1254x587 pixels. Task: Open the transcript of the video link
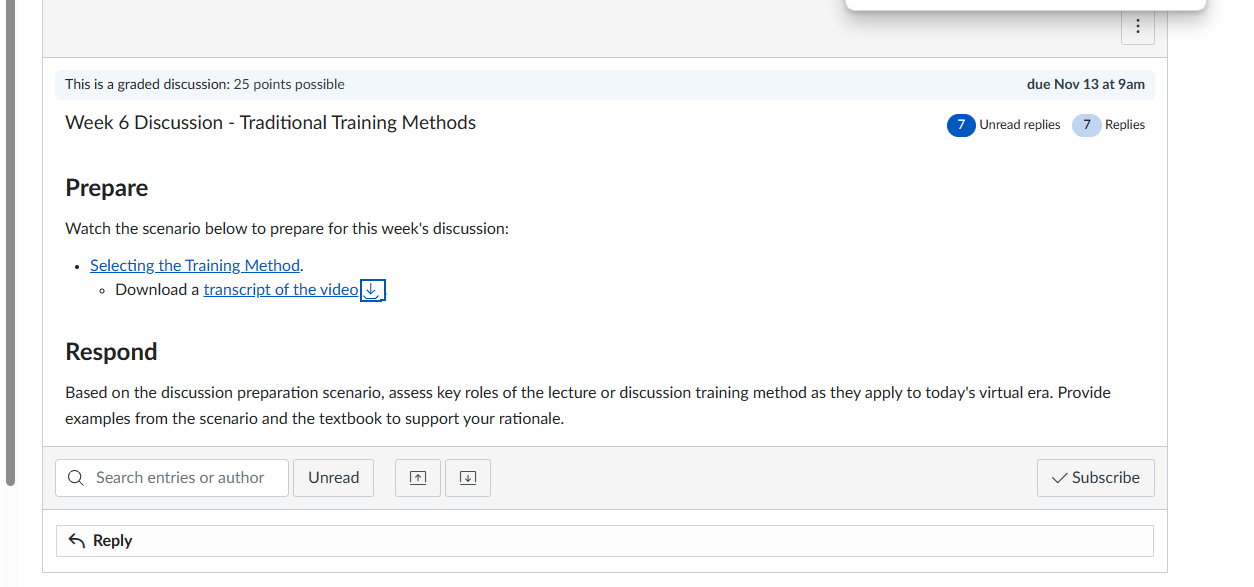[x=281, y=289]
